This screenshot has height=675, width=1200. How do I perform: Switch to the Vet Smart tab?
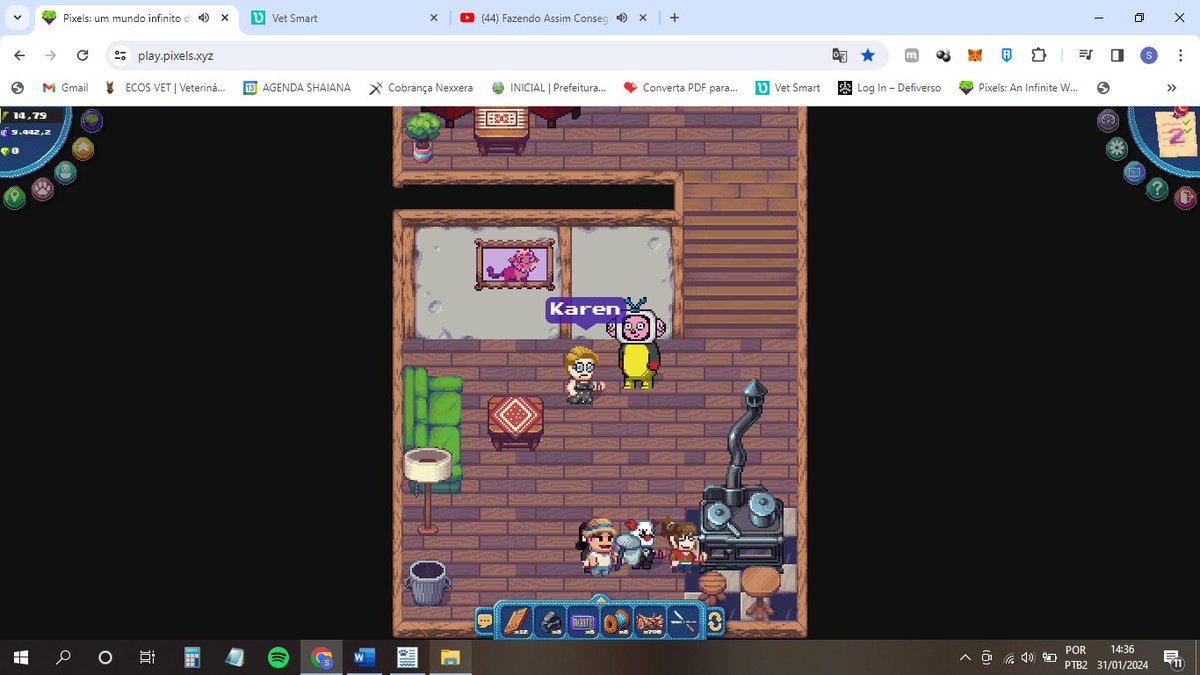(x=345, y=18)
